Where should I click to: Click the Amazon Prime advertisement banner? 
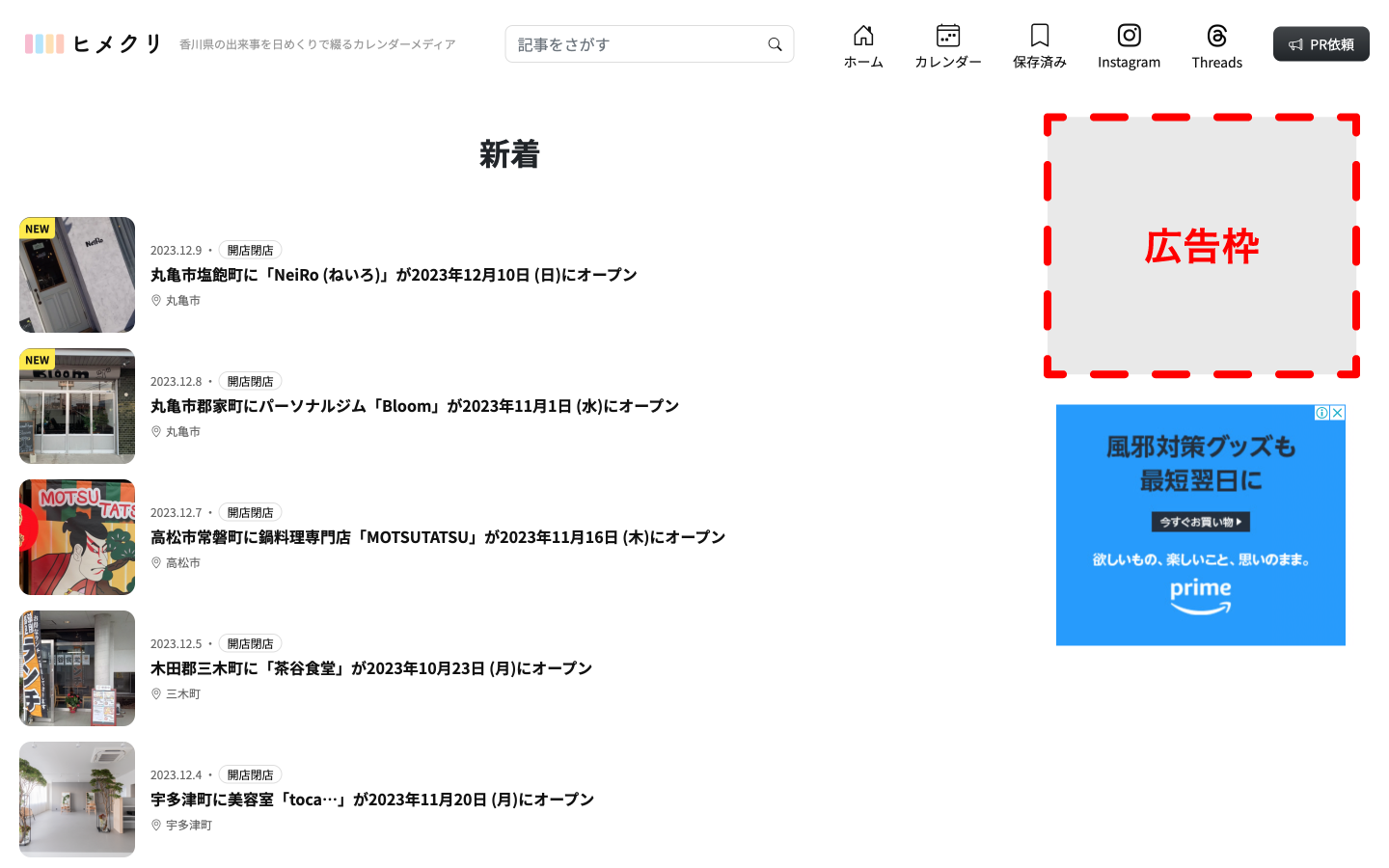[1200, 526]
